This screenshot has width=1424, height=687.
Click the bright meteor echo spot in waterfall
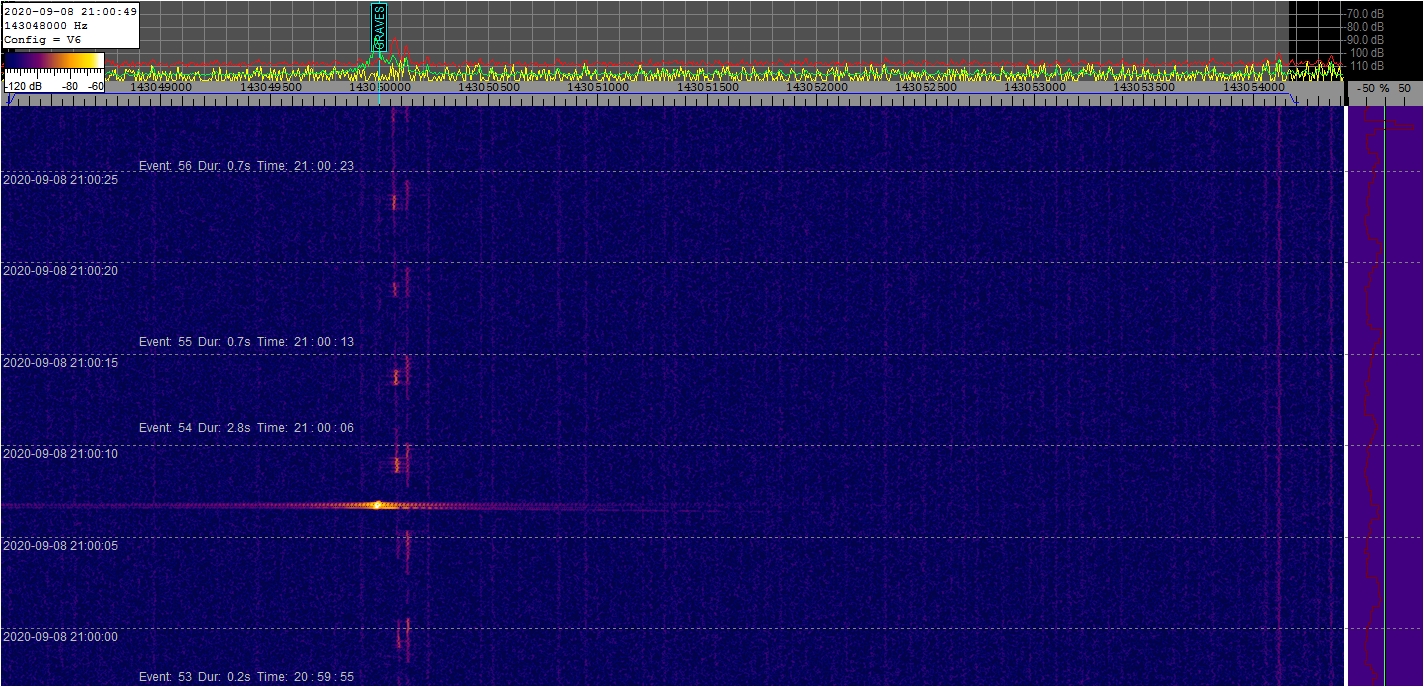377,505
